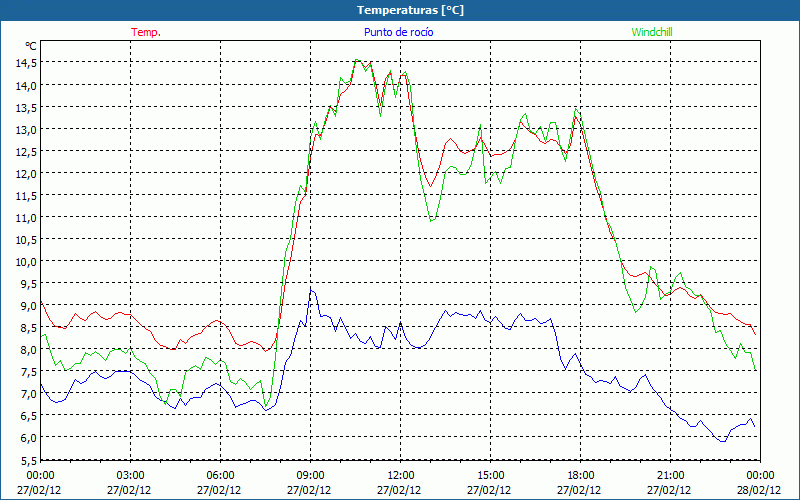Click the 12:00 time label
Screen dimensions: 800x500
click(401, 475)
